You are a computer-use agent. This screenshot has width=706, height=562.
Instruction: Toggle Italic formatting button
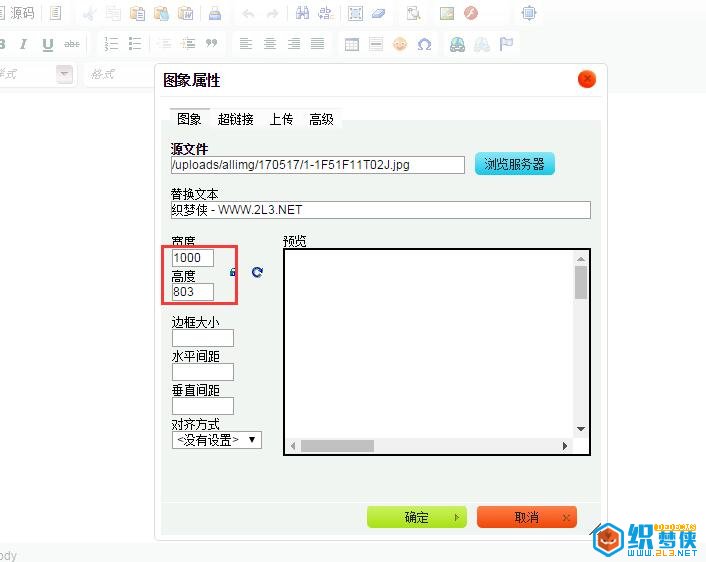(23, 45)
